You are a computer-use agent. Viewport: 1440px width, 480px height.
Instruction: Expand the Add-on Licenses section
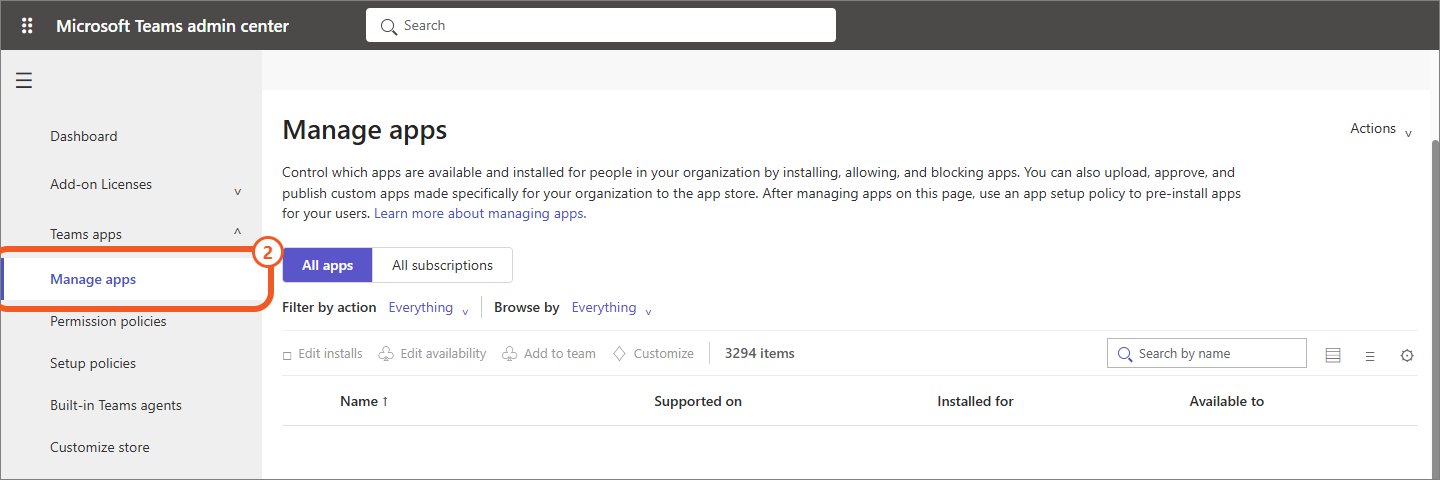237,191
